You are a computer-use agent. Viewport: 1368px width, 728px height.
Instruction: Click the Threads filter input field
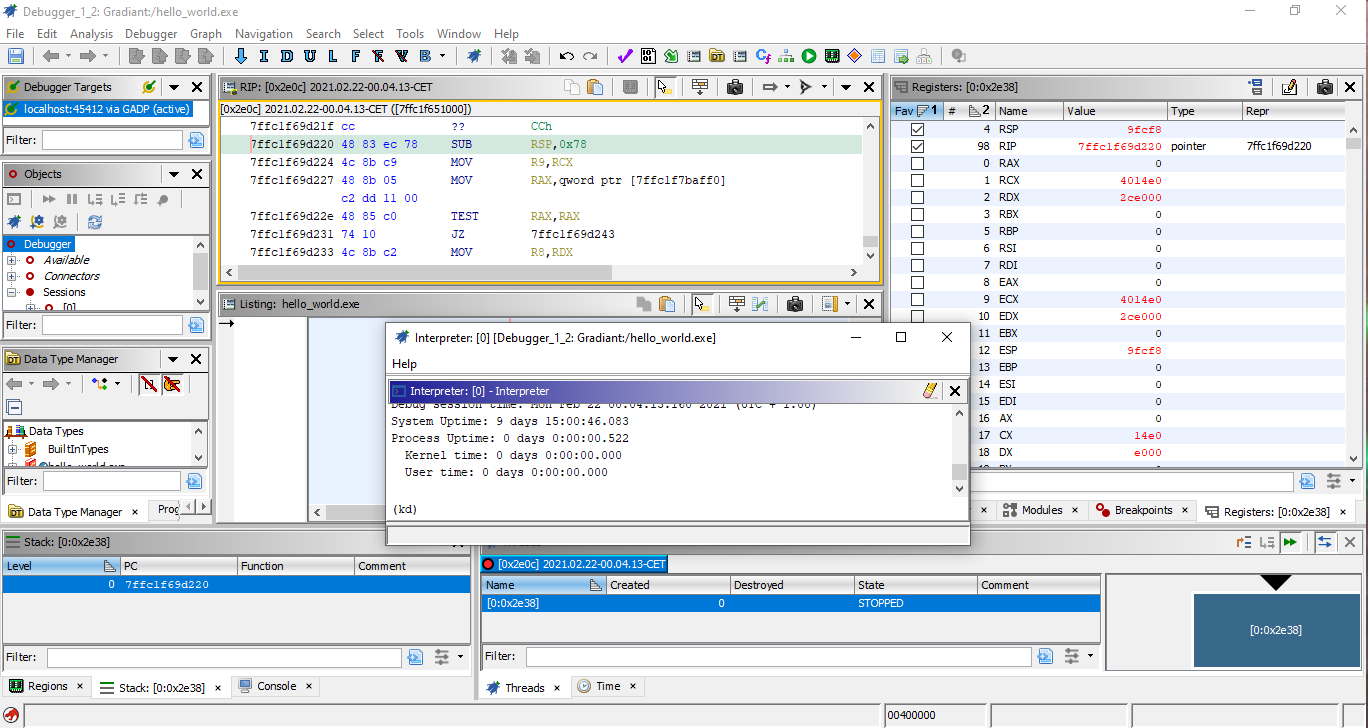(x=779, y=657)
